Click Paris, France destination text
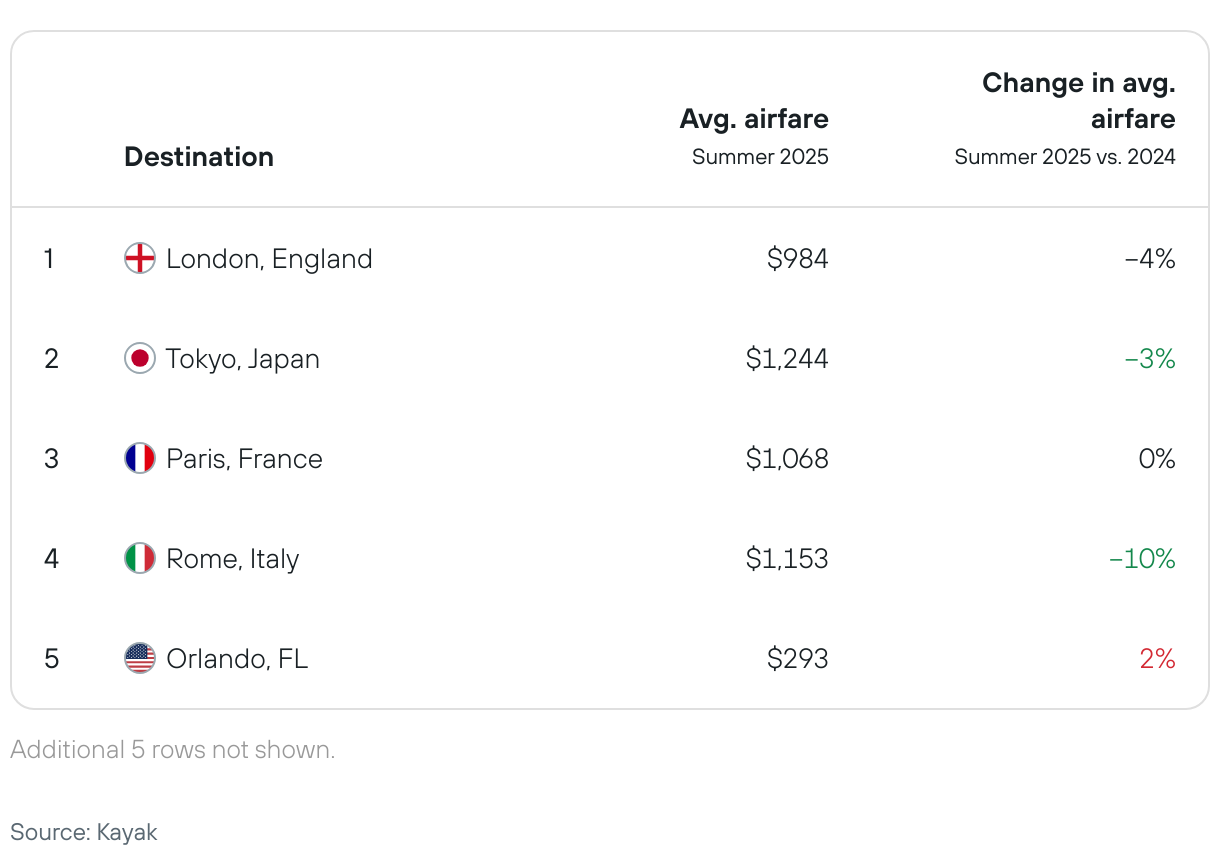 click(244, 459)
